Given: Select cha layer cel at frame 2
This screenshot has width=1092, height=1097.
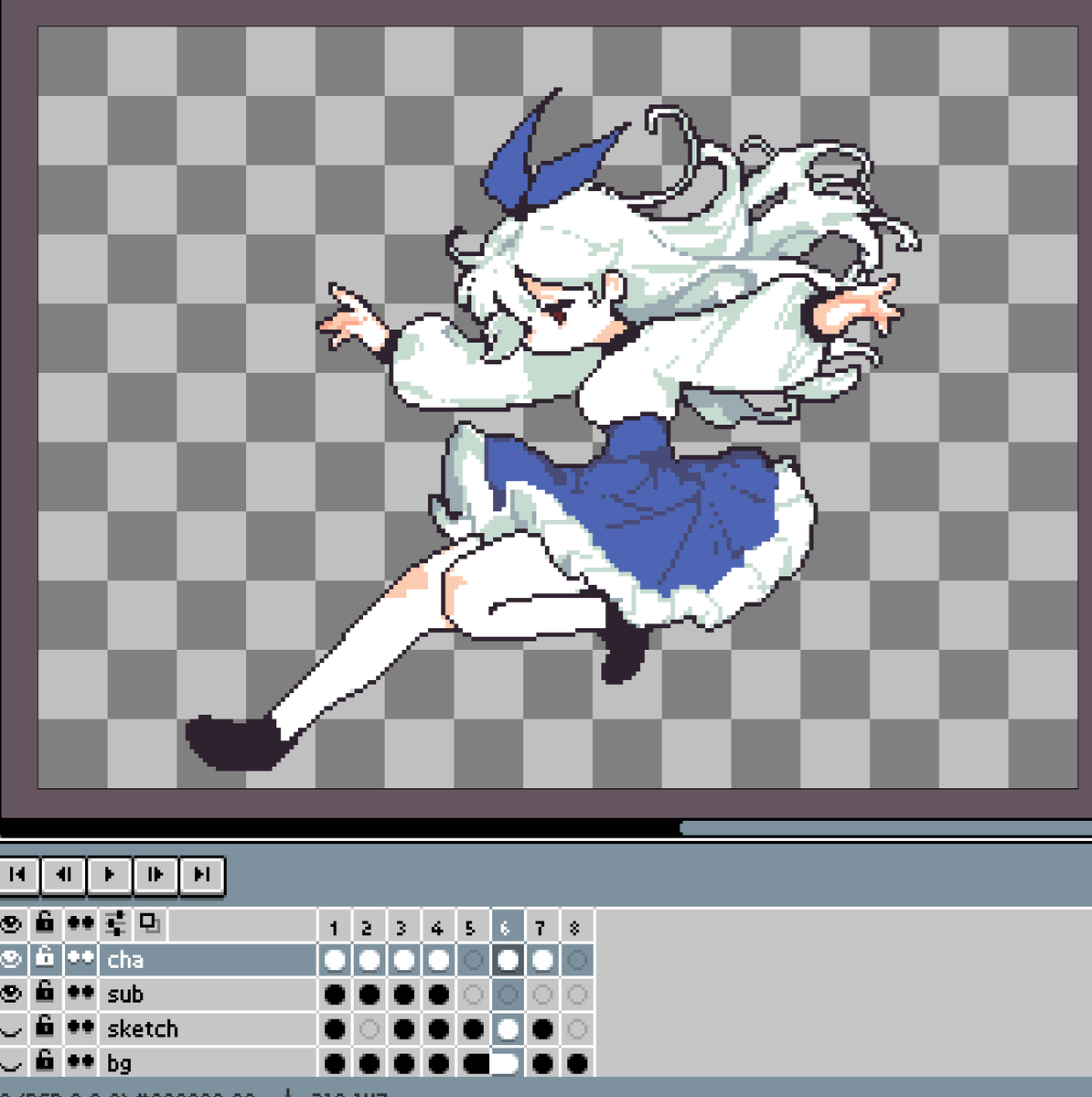Looking at the screenshot, I should coord(369,960).
